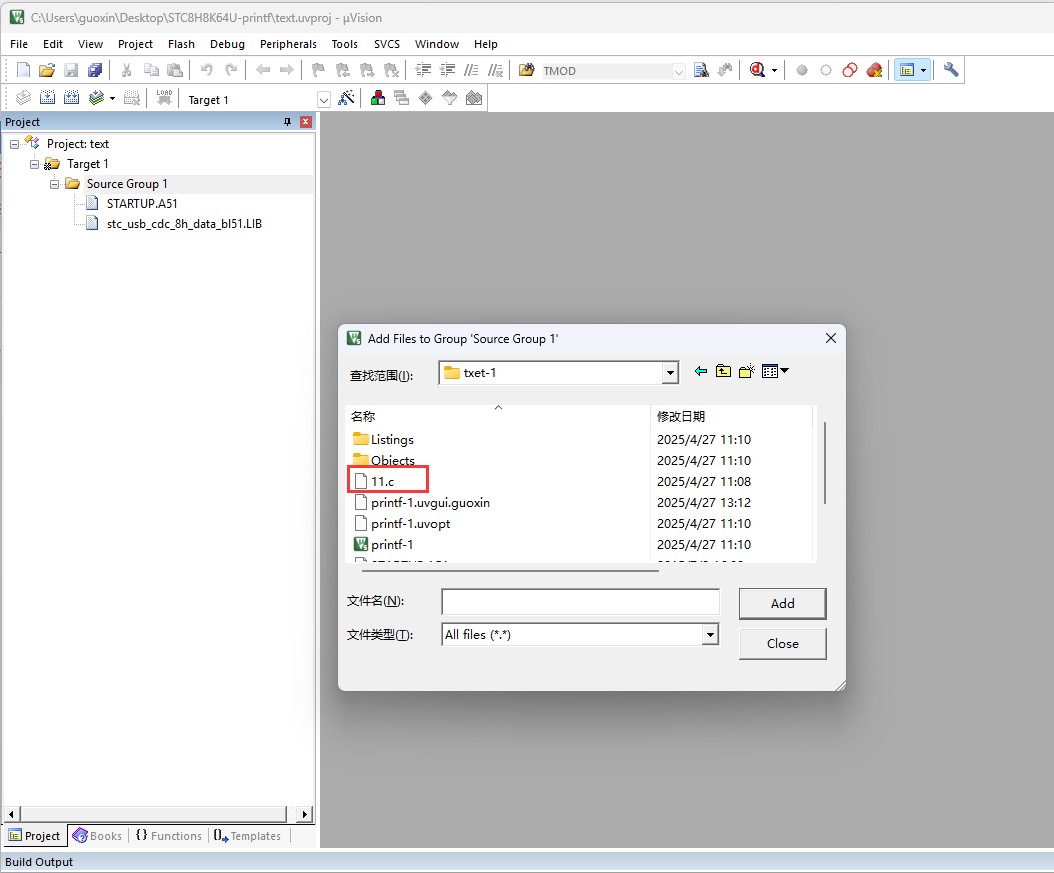The width and height of the screenshot is (1054, 873).
Task: Open the All files (*.*) file type dropdown
Action: click(711, 634)
